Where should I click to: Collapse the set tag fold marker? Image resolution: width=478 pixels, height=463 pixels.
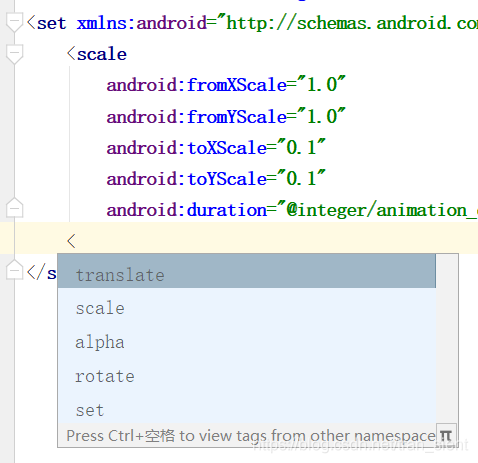(15, 22)
